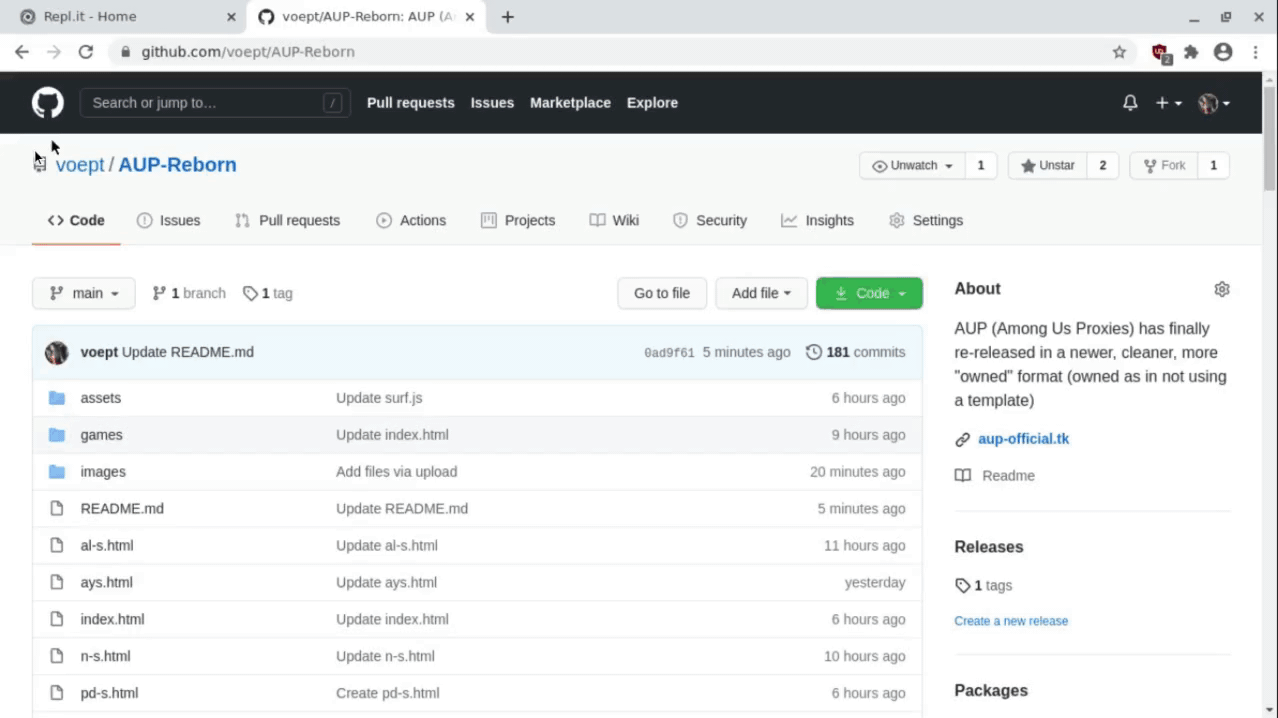1278x718 pixels.
Task: Click the Go to file button
Action: click(x=662, y=293)
